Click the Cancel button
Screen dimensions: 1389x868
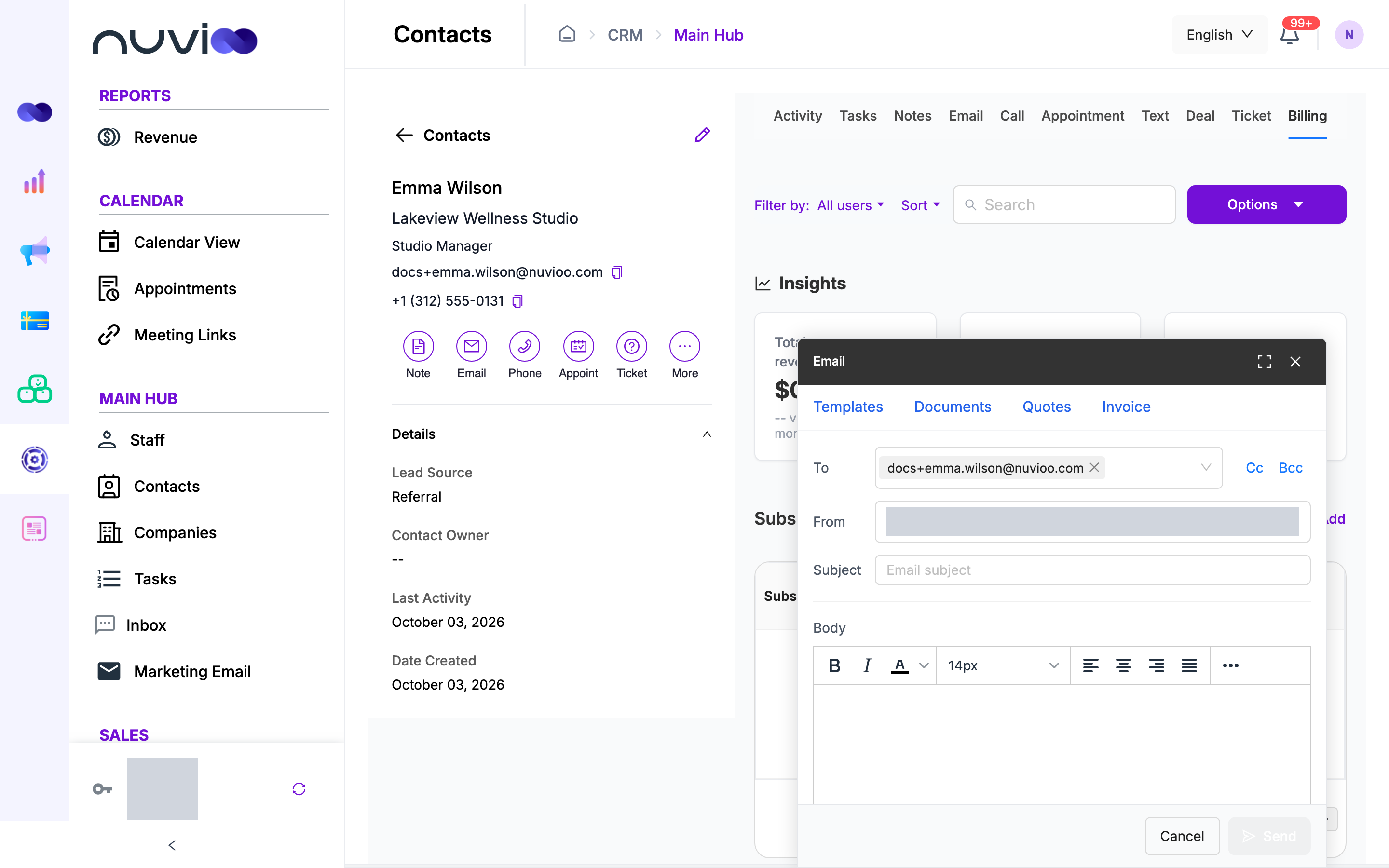coord(1182,836)
